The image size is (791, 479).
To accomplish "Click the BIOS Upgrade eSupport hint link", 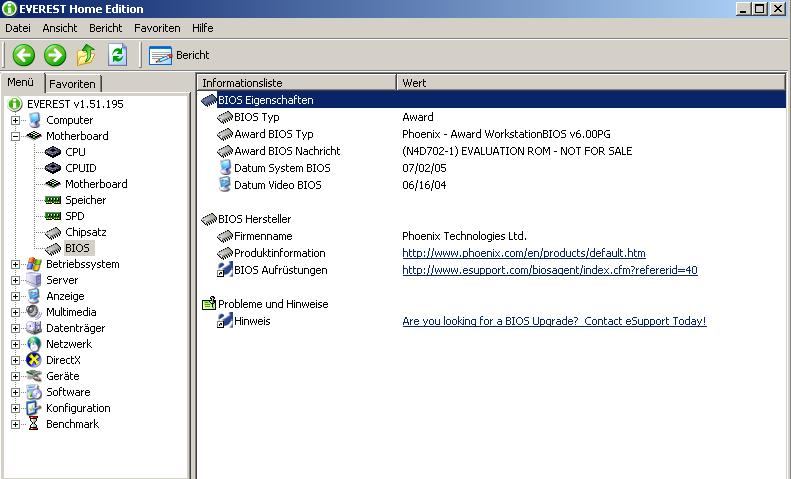I will pos(554,321).
